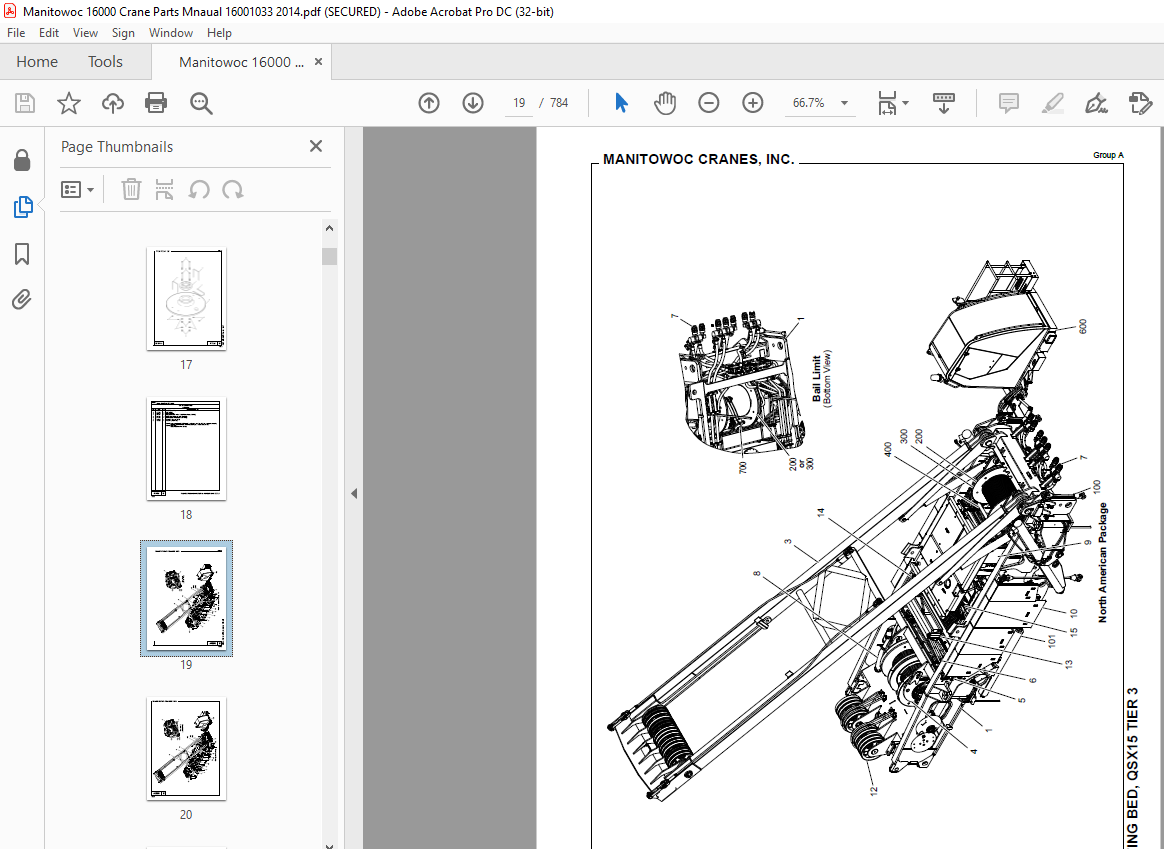Open the Sign menu
The image size is (1164, 849).
[123, 33]
